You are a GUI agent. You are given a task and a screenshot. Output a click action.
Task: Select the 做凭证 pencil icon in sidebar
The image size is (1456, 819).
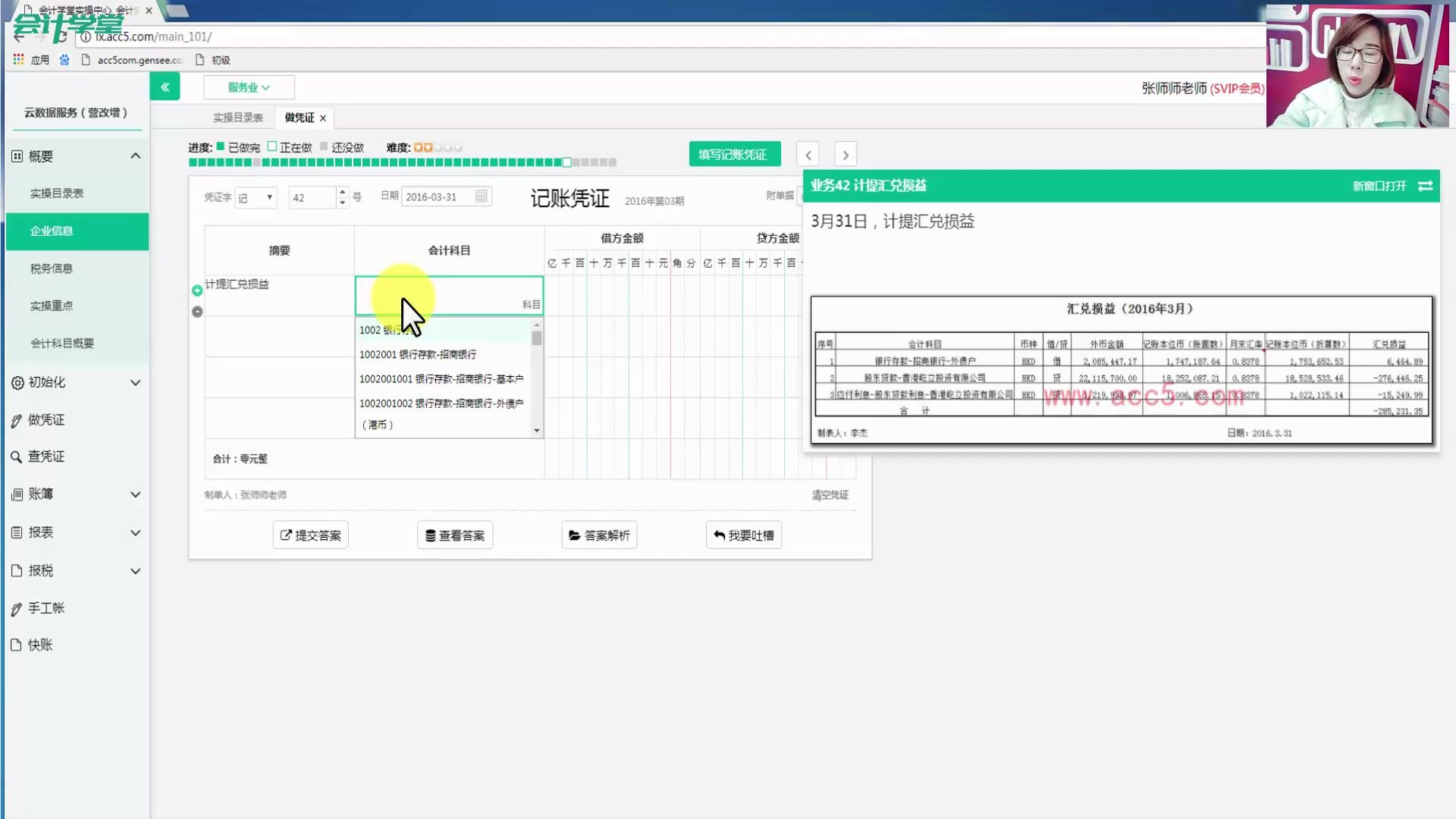(x=17, y=419)
